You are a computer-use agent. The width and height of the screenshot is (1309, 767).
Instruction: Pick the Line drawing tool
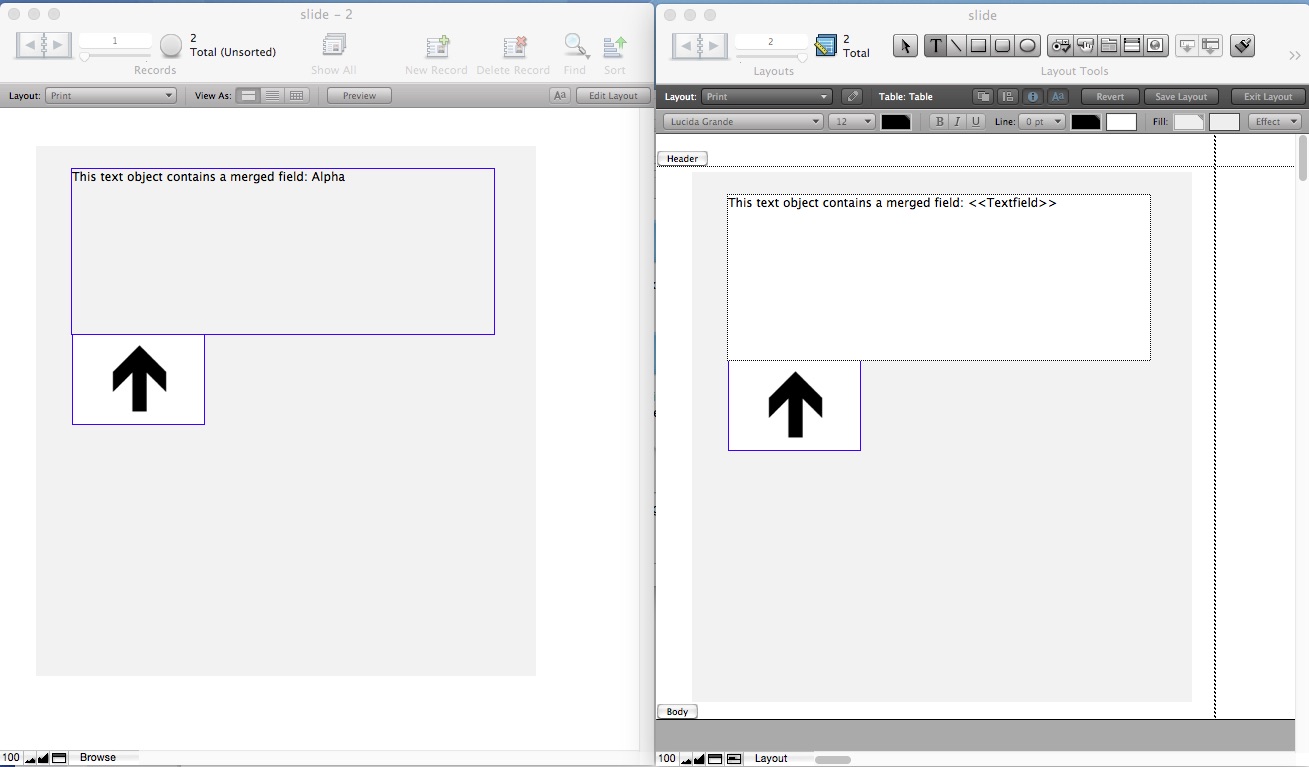(957, 45)
